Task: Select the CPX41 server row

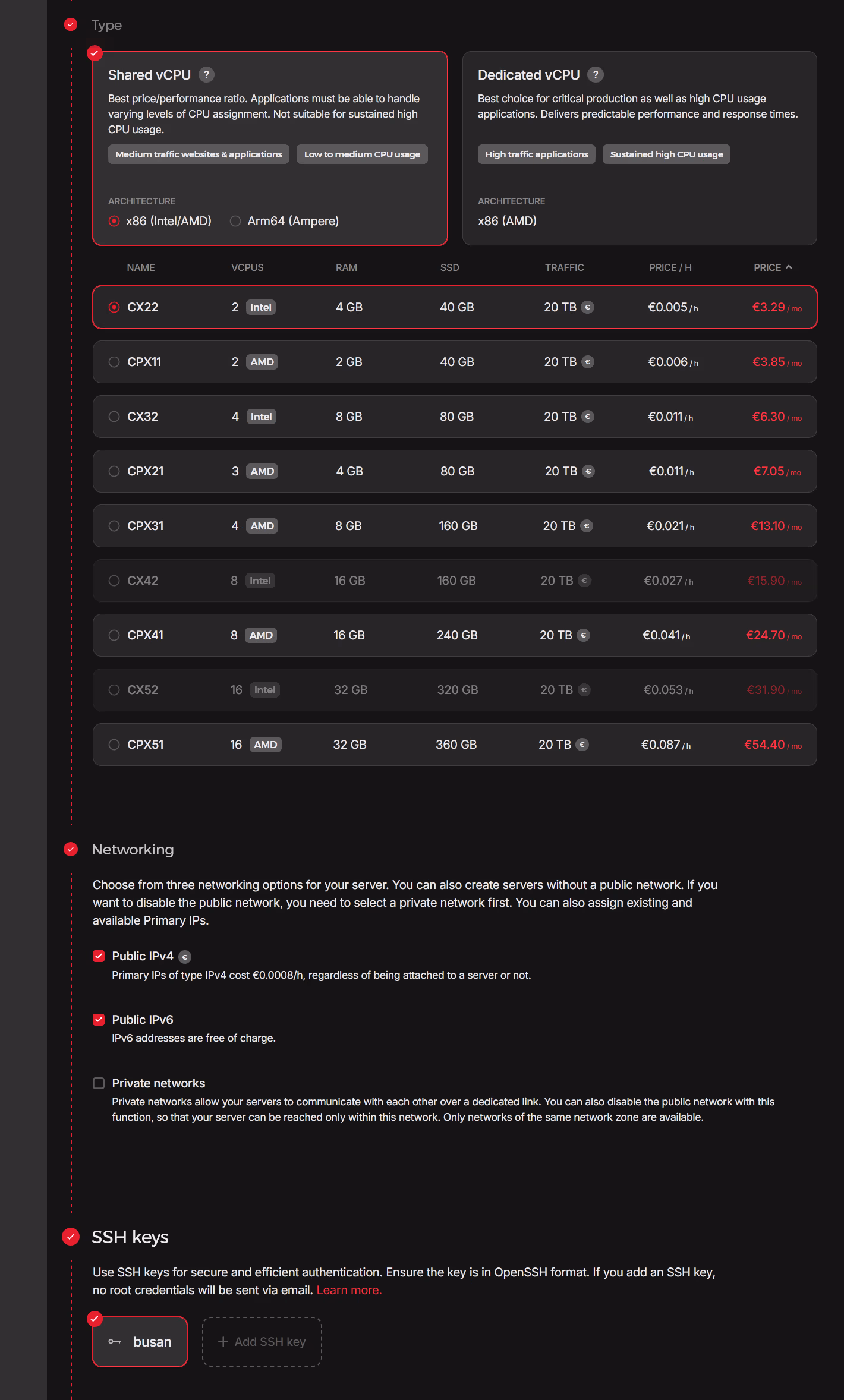Action: click(x=455, y=635)
